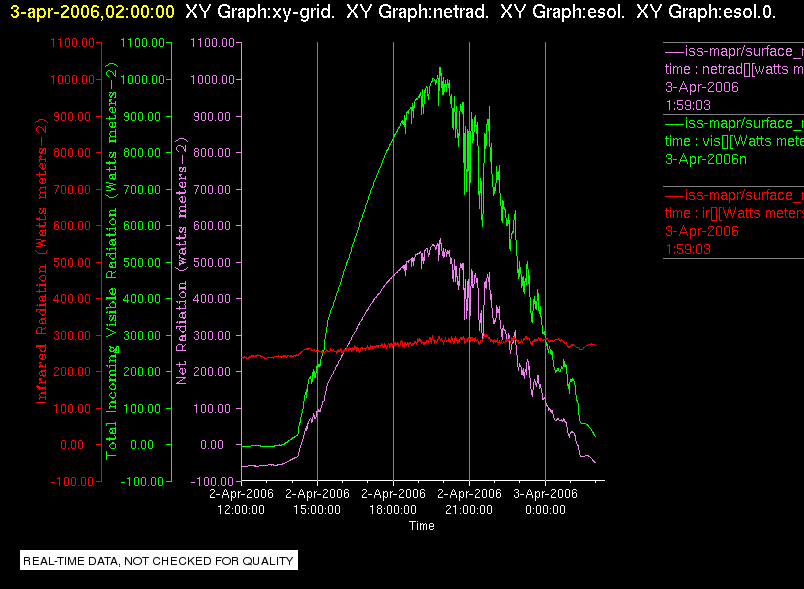Click the red iss-mapr/surface legend entry

(734, 195)
